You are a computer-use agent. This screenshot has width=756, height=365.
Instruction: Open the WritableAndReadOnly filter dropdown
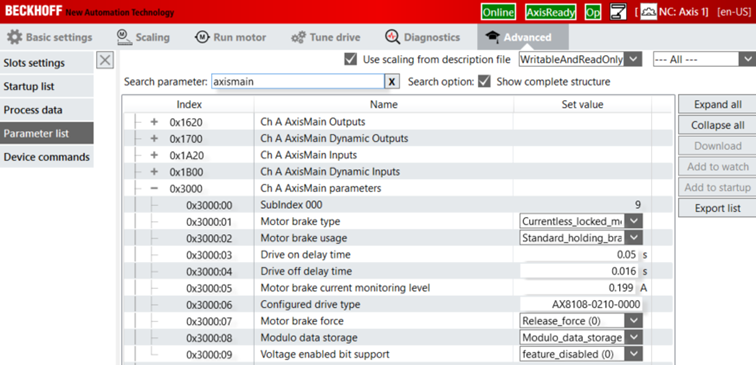tap(580, 60)
